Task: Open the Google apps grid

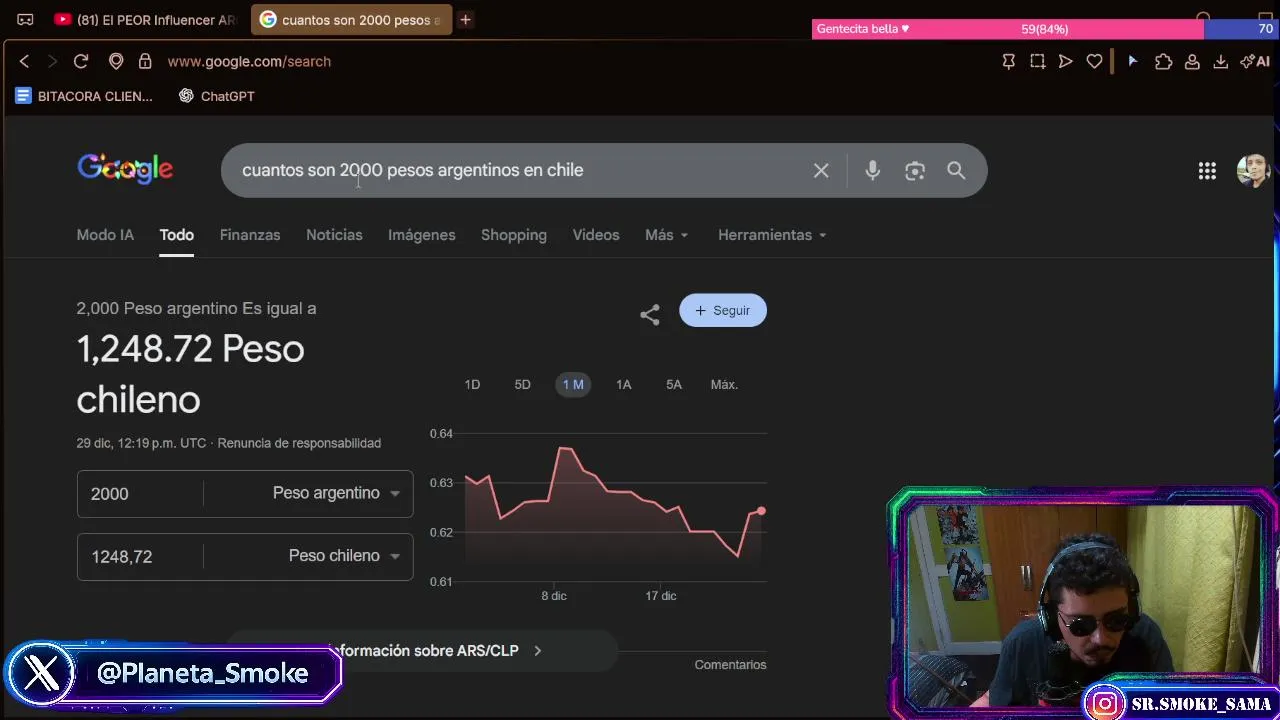Action: click(1207, 171)
